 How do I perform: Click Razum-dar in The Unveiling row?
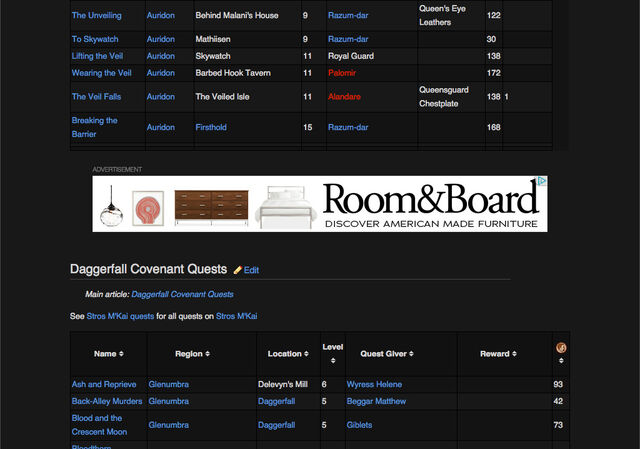click(x=348, y=16)
